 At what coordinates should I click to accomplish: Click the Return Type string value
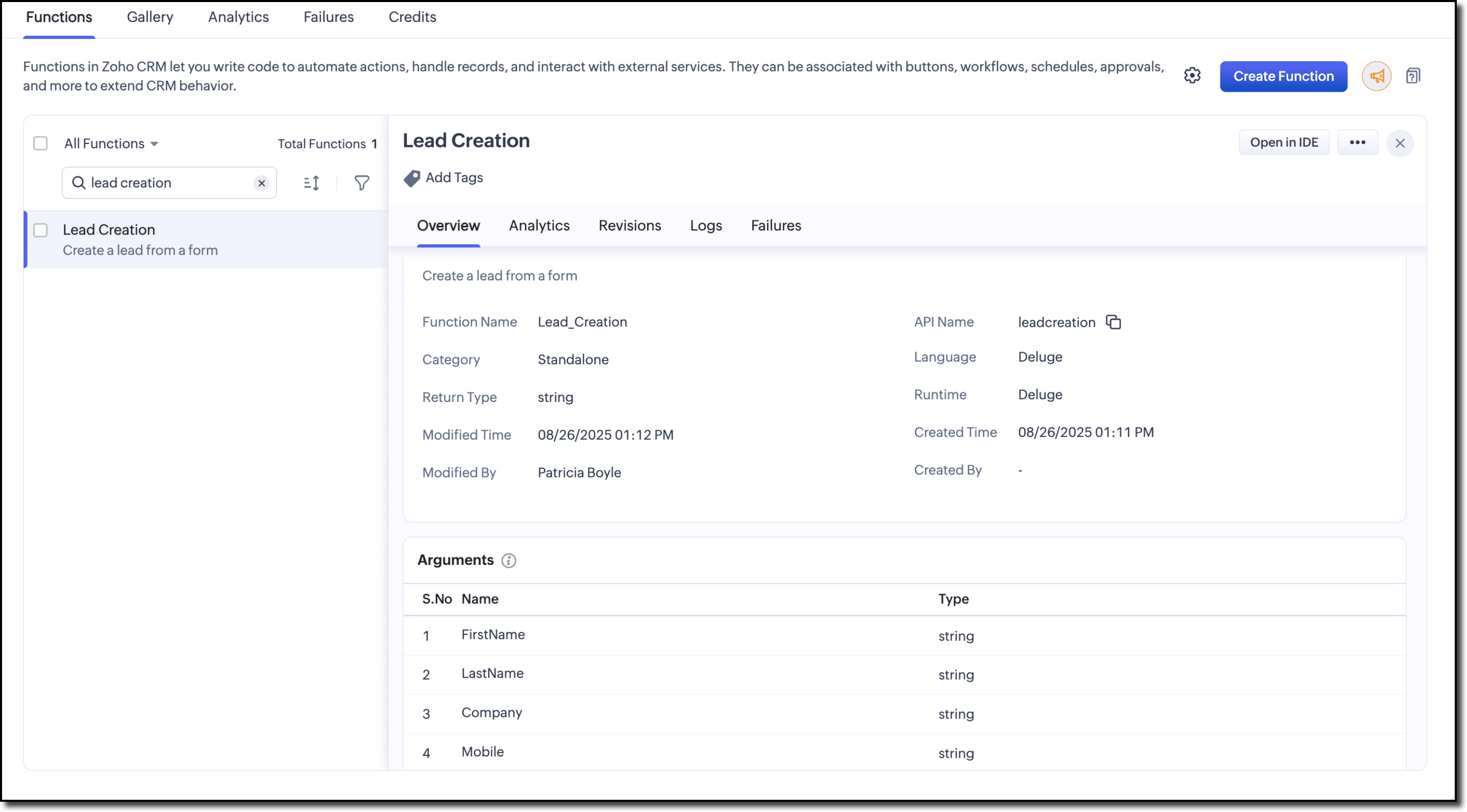(555, 397)
